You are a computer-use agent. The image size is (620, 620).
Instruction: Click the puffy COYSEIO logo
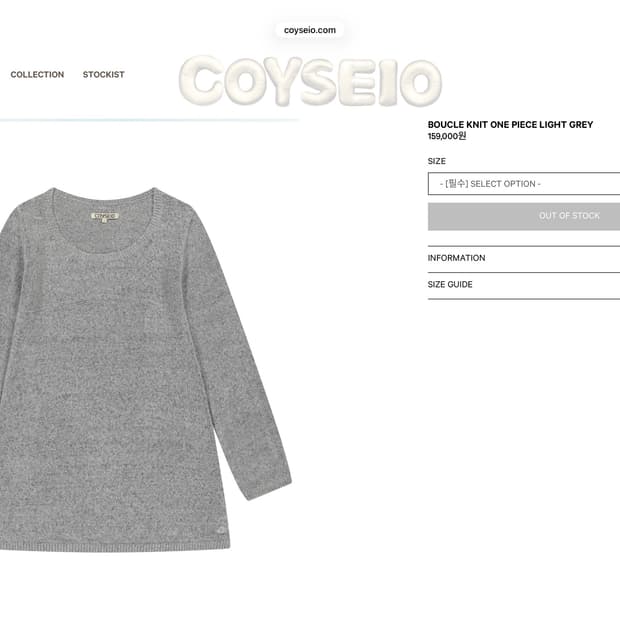310,81
